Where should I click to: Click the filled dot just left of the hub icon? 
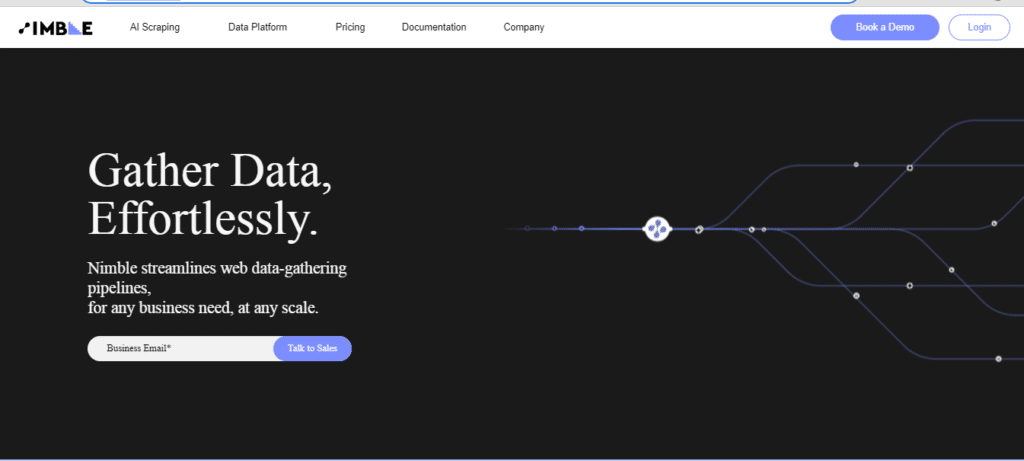(x=581, y=229)
